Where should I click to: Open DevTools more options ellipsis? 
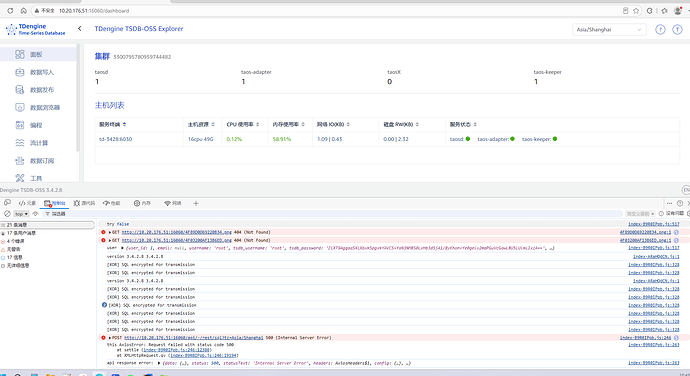click(669, 203)
